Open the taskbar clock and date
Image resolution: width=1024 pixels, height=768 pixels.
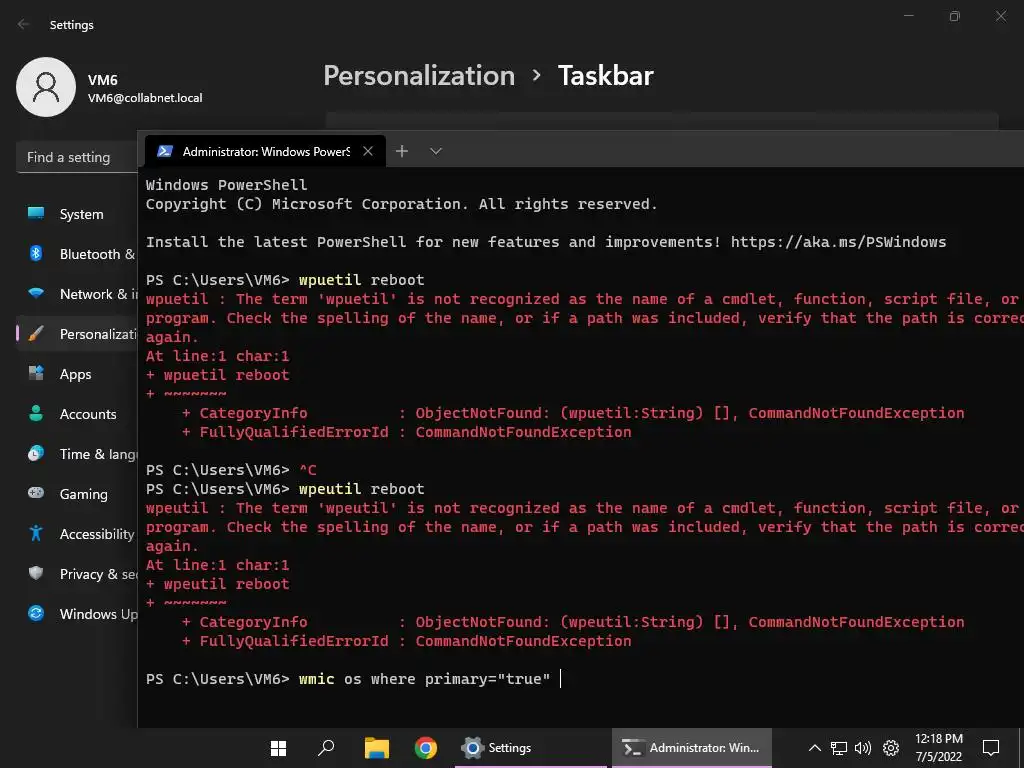coord(938,748)
